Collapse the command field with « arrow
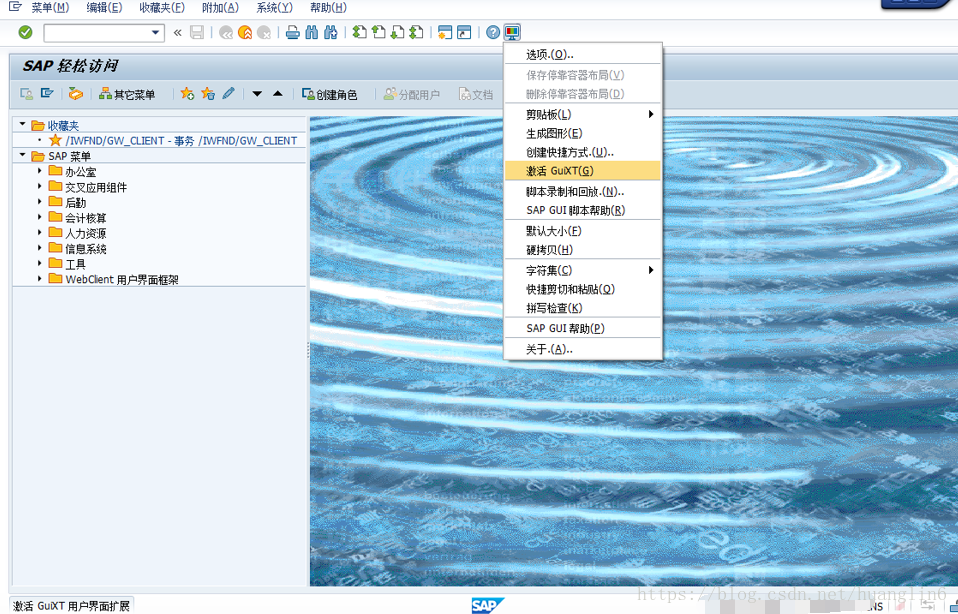958x614 pixels. point(177,32)
